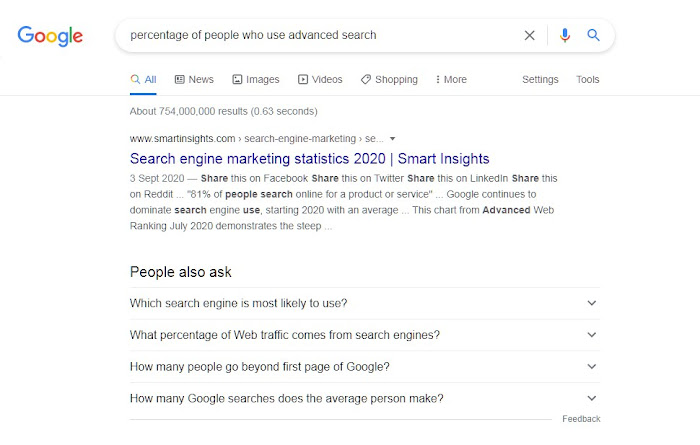Click the Google logo
Viewport: 700px width, 445px height.
point(50,36)
